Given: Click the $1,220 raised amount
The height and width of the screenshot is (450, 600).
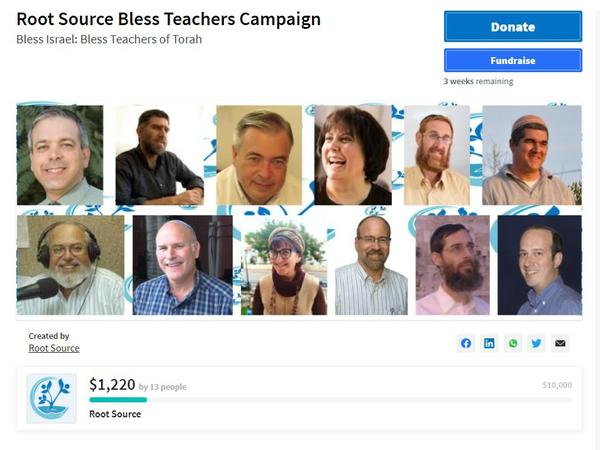Looking at the screenshot, I should click(x=112, y=385).
